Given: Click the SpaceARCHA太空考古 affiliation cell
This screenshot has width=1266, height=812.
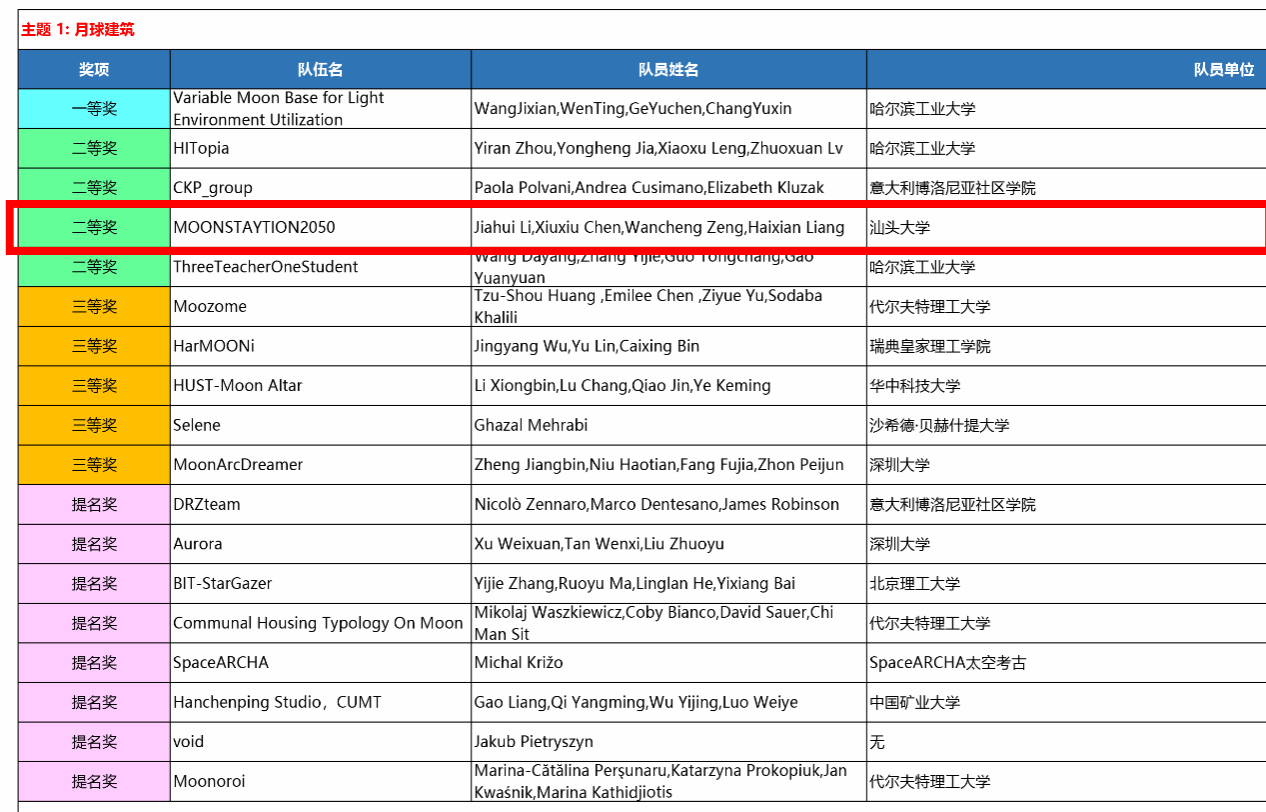Looking at the screenshot, I should click(947, 663).
